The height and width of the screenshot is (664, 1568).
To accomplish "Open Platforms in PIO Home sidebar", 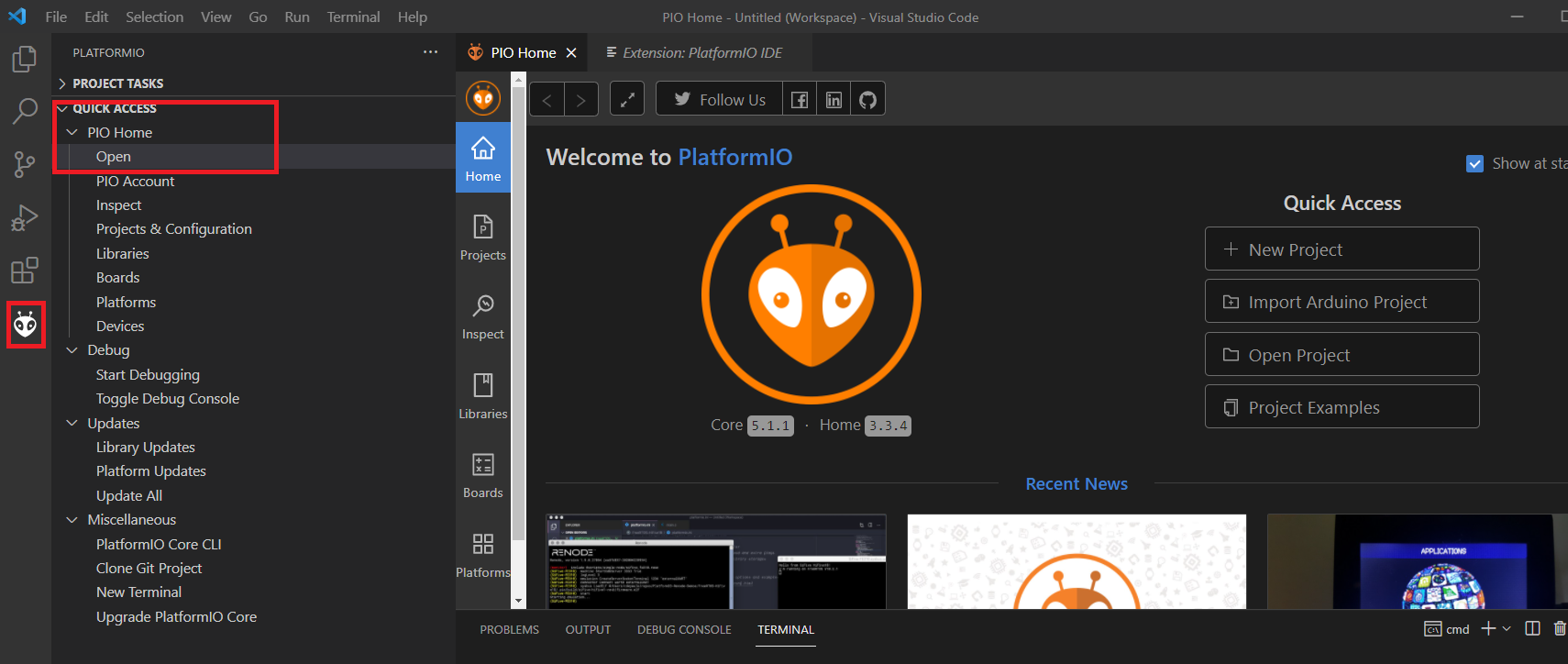I will [483, 555].
